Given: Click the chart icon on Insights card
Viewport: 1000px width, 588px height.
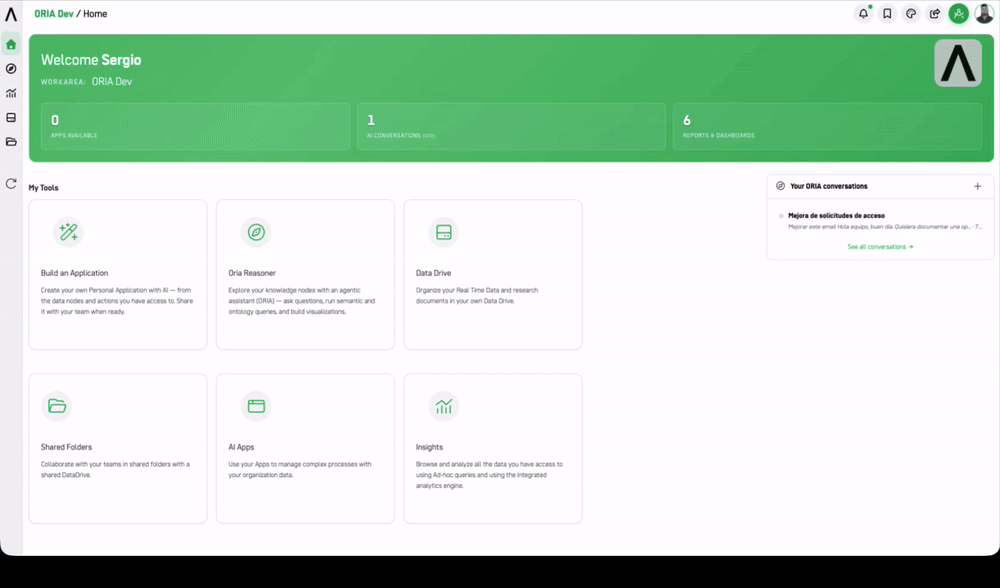Looking at the screenshot, I should click(x=444, y=406).
